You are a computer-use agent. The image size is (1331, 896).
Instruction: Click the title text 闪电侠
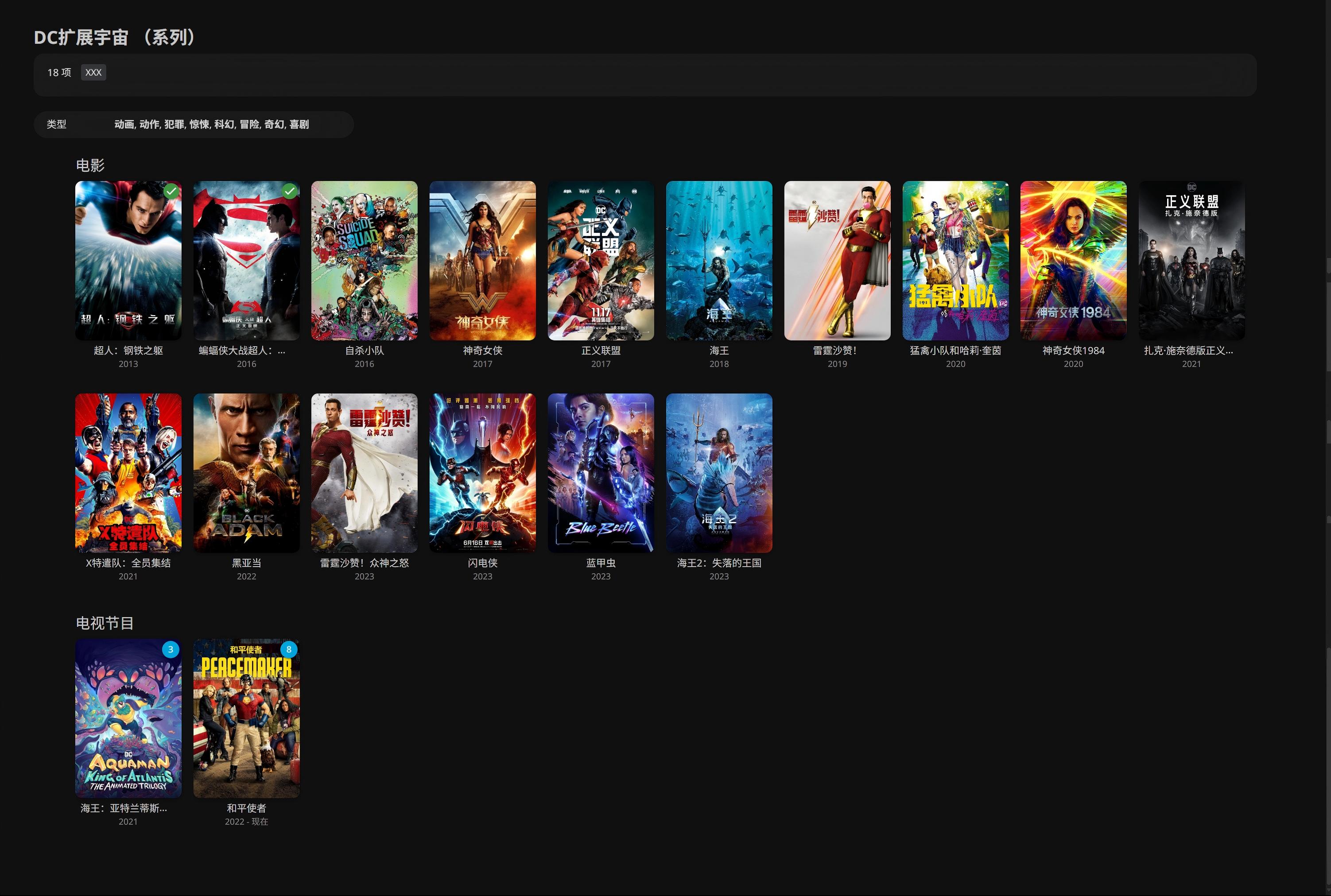pos(482,563)
